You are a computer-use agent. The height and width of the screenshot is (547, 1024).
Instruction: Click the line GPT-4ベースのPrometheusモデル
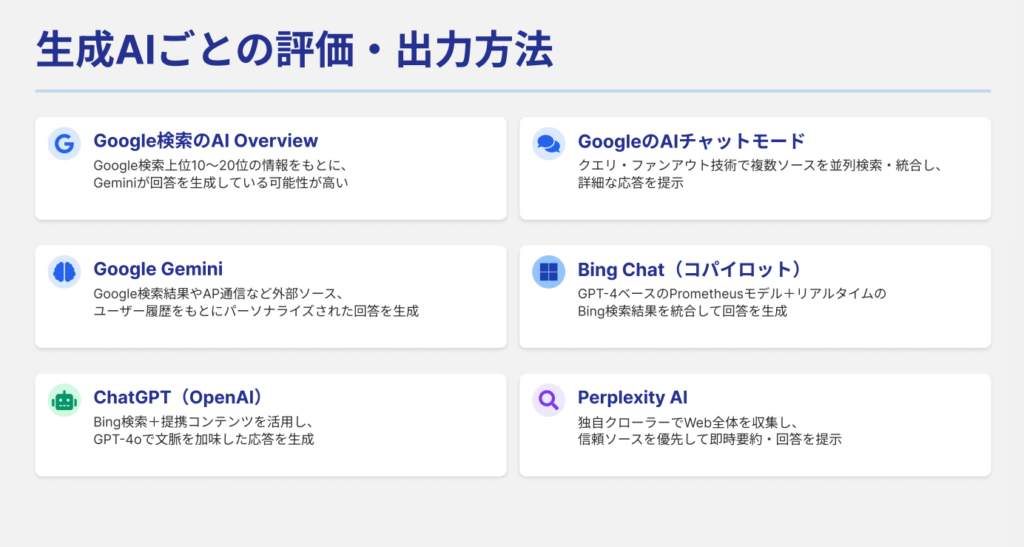732,294
